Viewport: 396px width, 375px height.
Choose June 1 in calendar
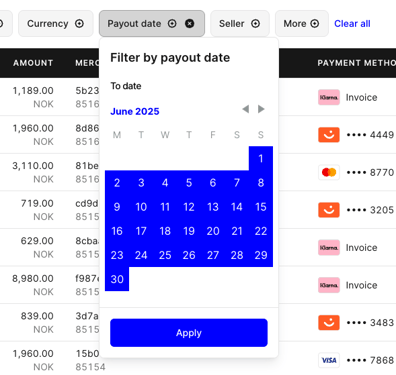261,158
